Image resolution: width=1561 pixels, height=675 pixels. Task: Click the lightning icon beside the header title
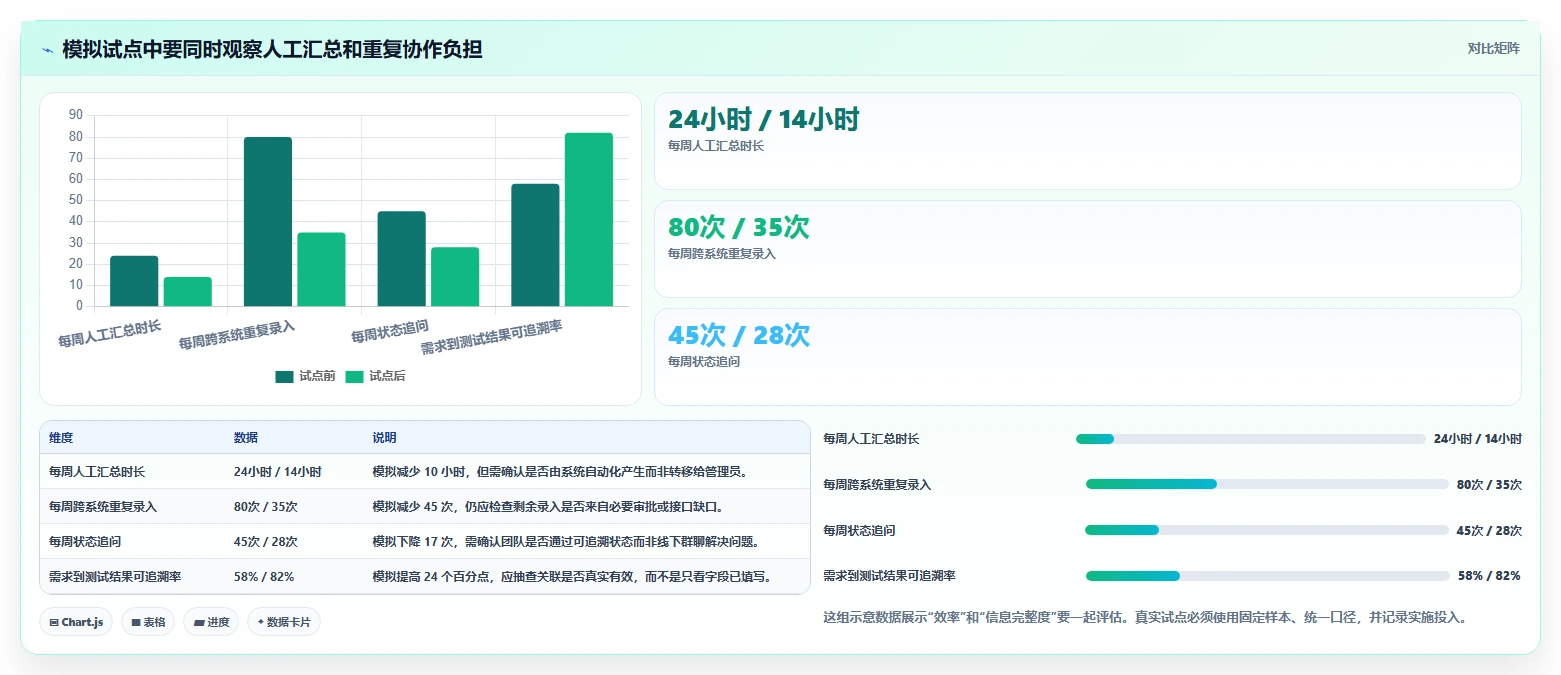[48, 50]
